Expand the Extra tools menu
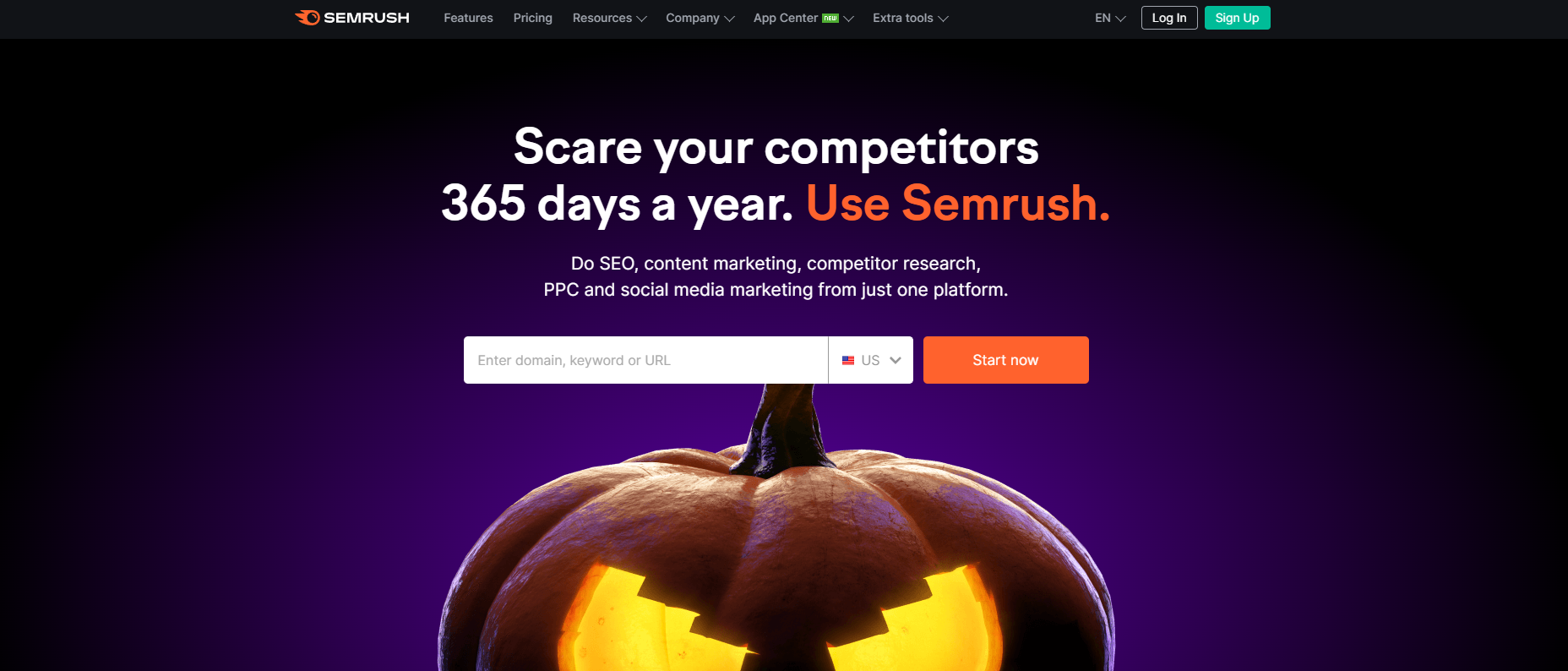 point(910,18)
